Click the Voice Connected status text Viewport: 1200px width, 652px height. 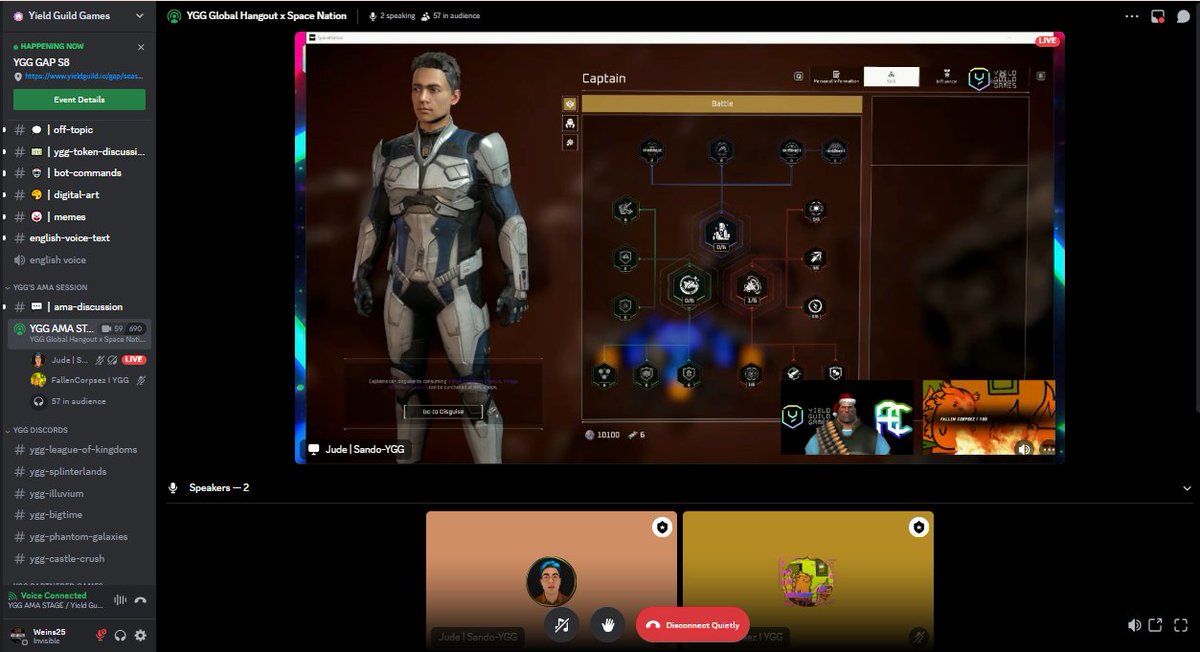[x=54, y=595]
